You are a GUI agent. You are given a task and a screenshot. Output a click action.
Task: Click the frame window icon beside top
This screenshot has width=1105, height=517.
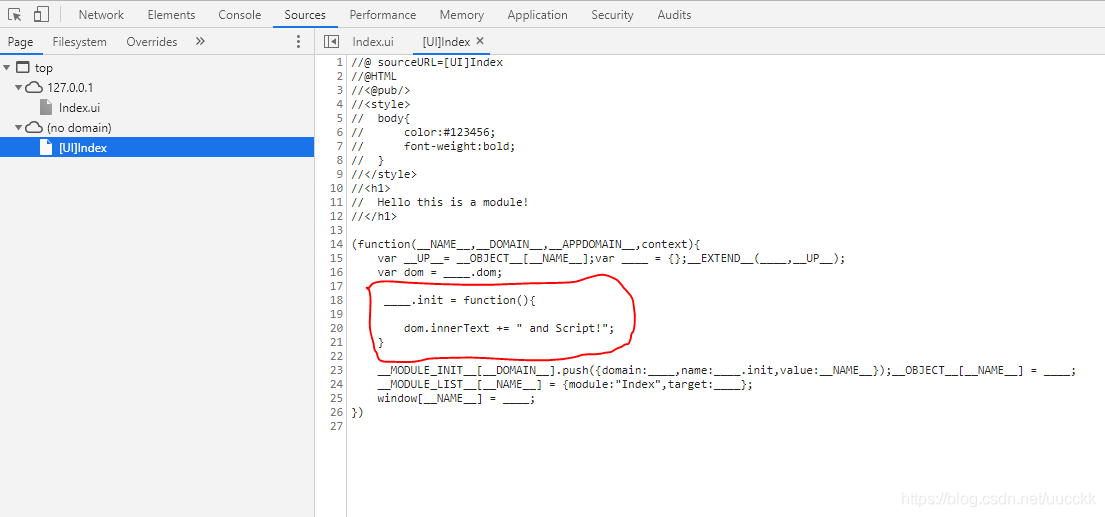23,68
